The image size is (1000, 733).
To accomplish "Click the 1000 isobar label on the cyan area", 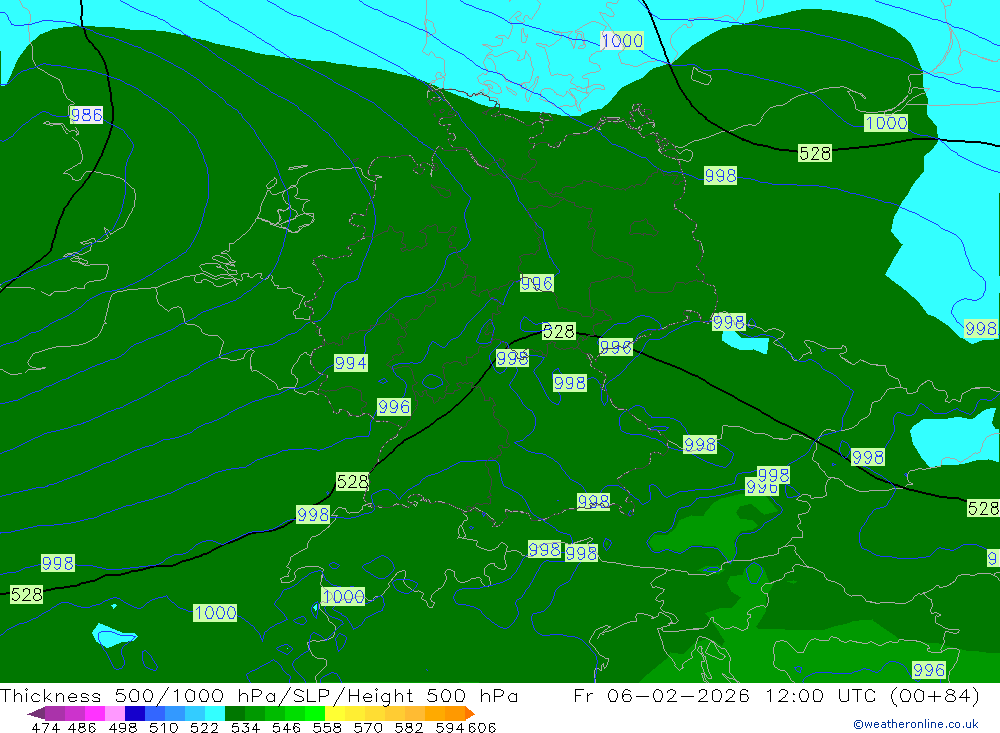I will coord(622,41).
